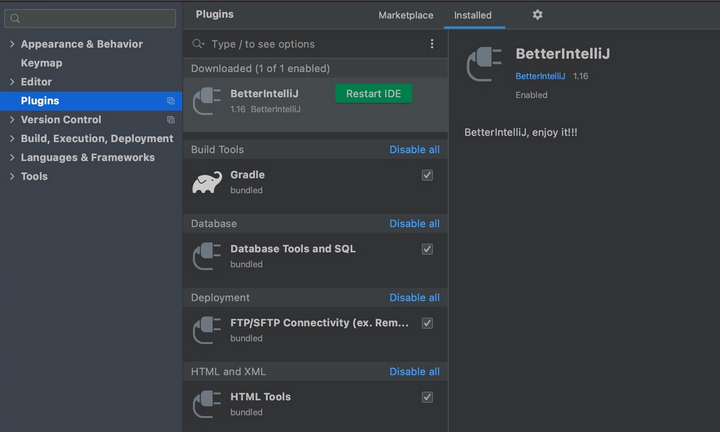Open the Keymap settings page
This screenshot has height=432, width=720.
pyautogui.click(x=41, y=63)
